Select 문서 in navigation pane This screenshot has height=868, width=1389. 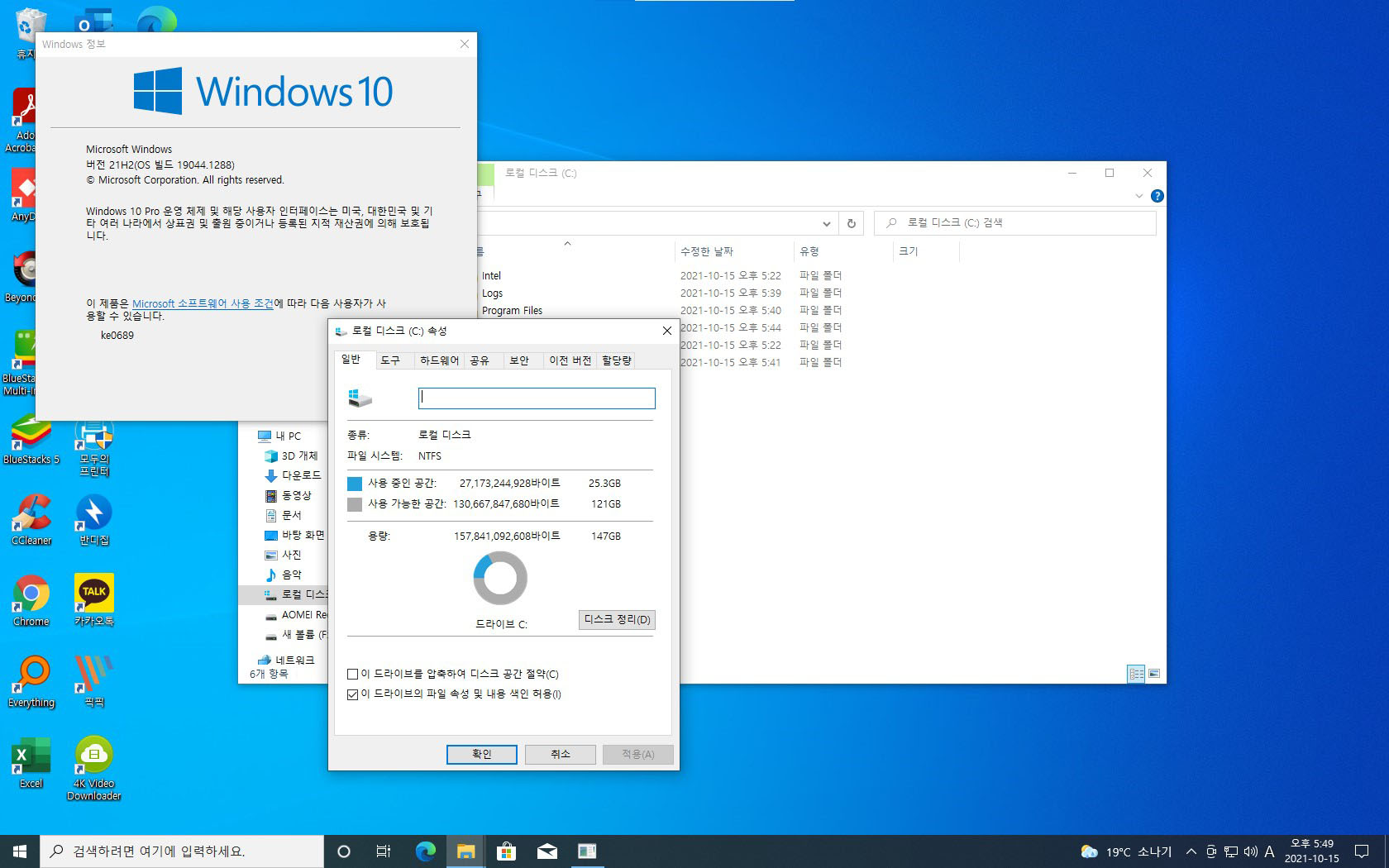[x=283, y=515]
